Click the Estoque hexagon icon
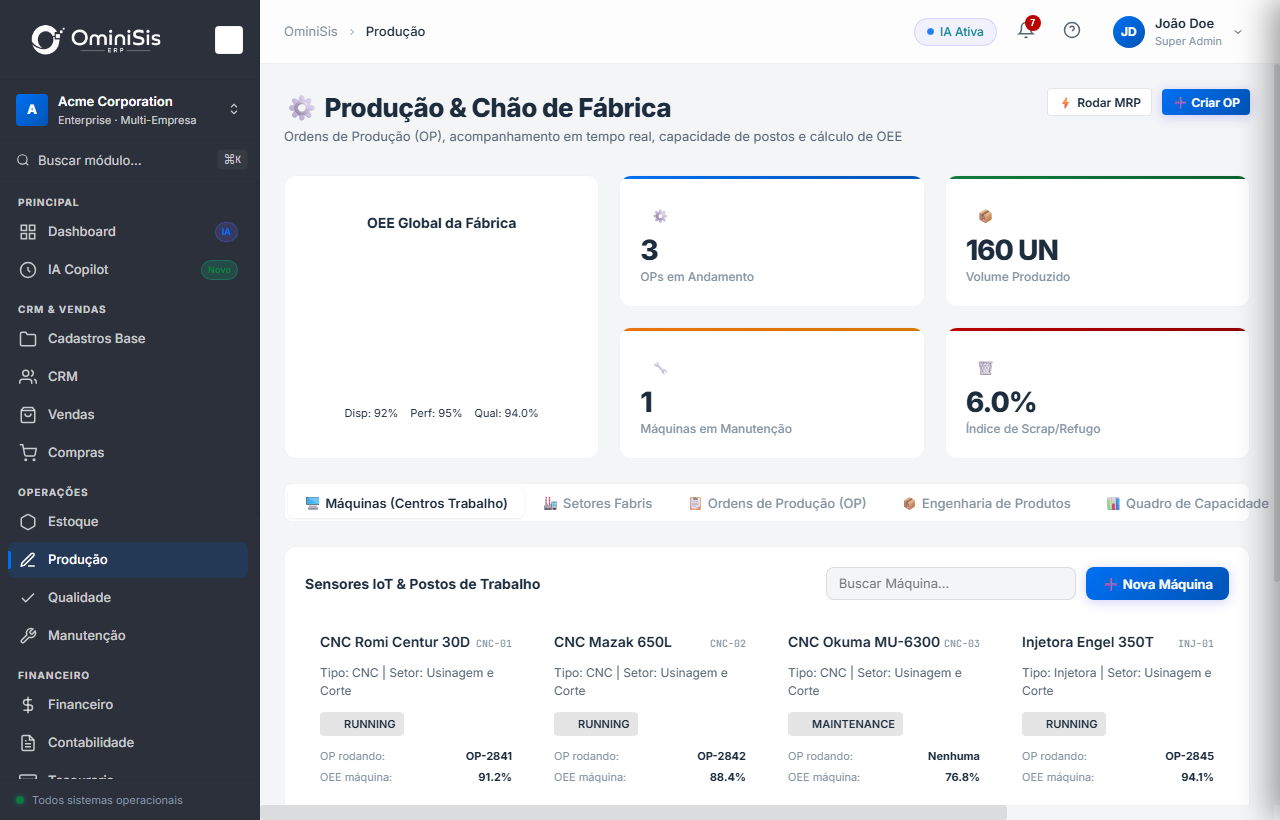Viewport: 1280px width, 820px height. (x=28, y=522)
